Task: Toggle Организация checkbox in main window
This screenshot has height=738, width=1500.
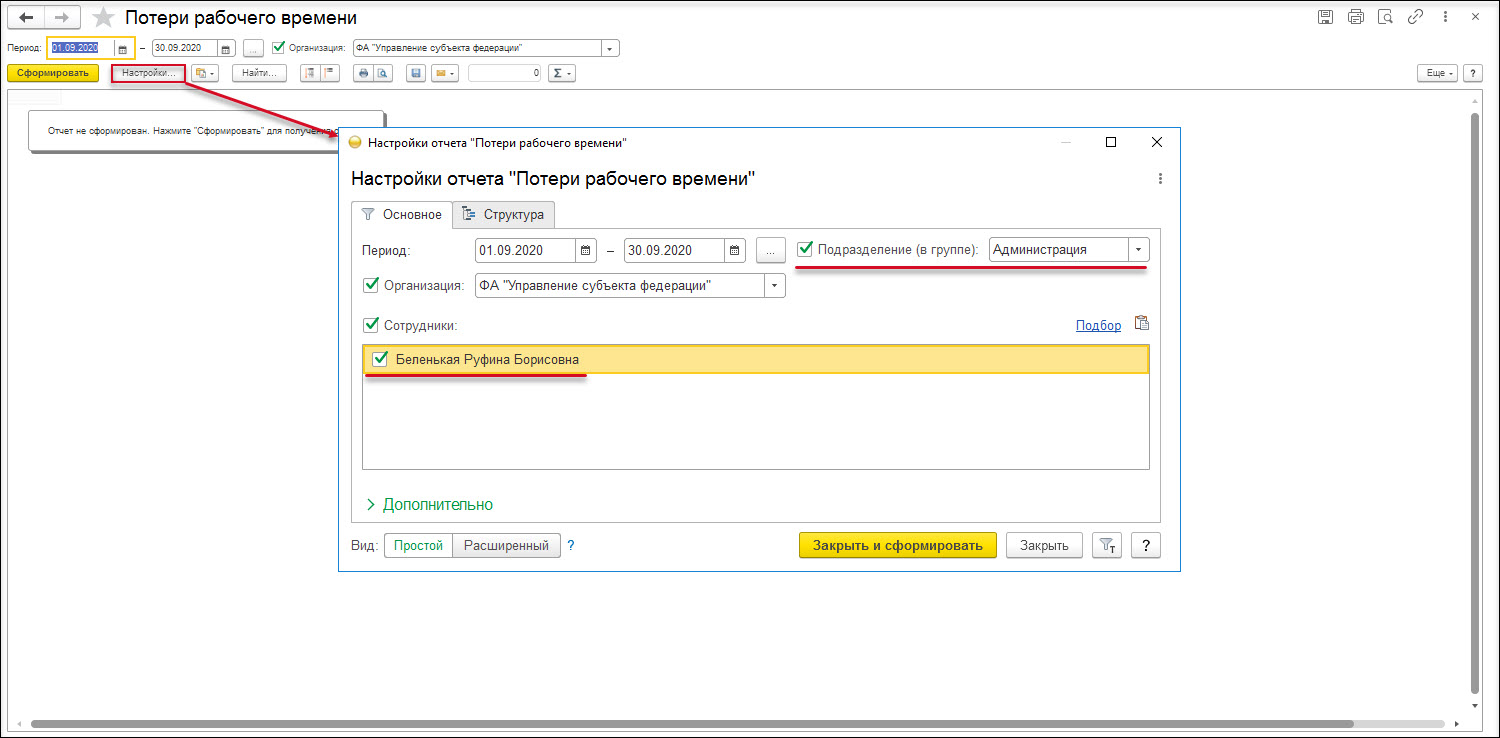Action: point(279,47)
